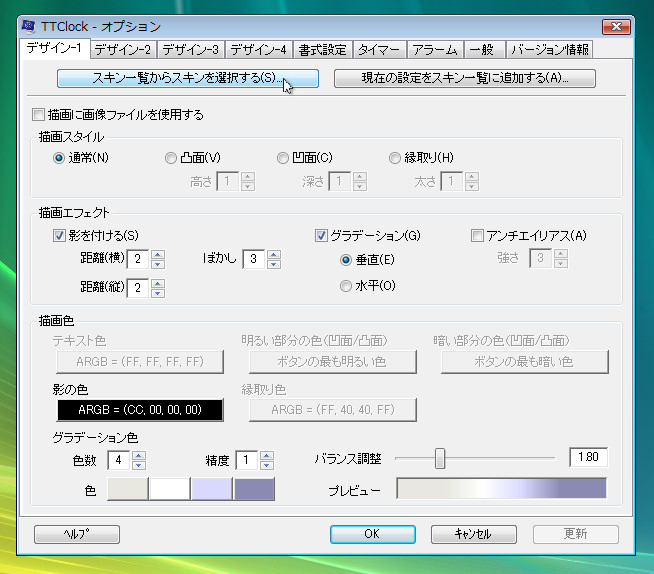This screenshot has width=654, height=574.
Task: Select 垂直(E) gradient direction
Action: pyautogui.click(x=346, y=260)
